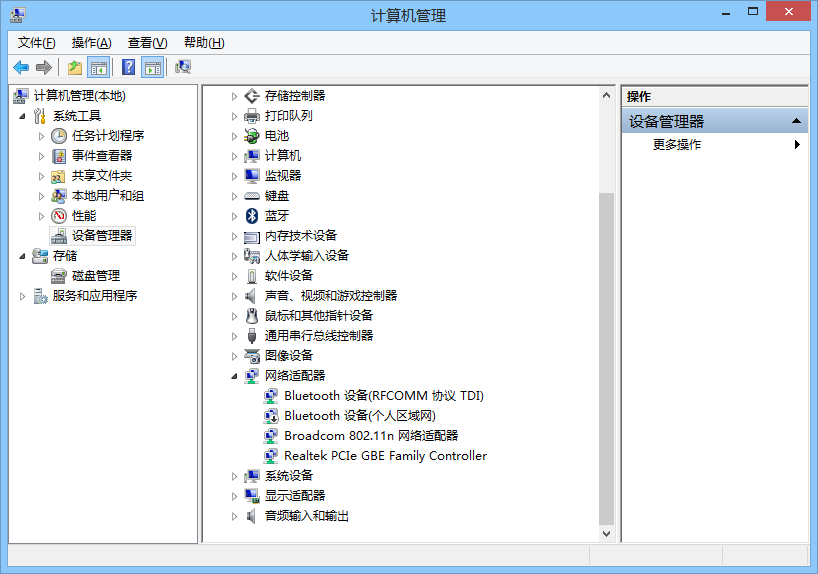Open the 查看(V) menu
The height and width of the screenshot is (574, 818).
pyautogui.click(x=148, y=43)
